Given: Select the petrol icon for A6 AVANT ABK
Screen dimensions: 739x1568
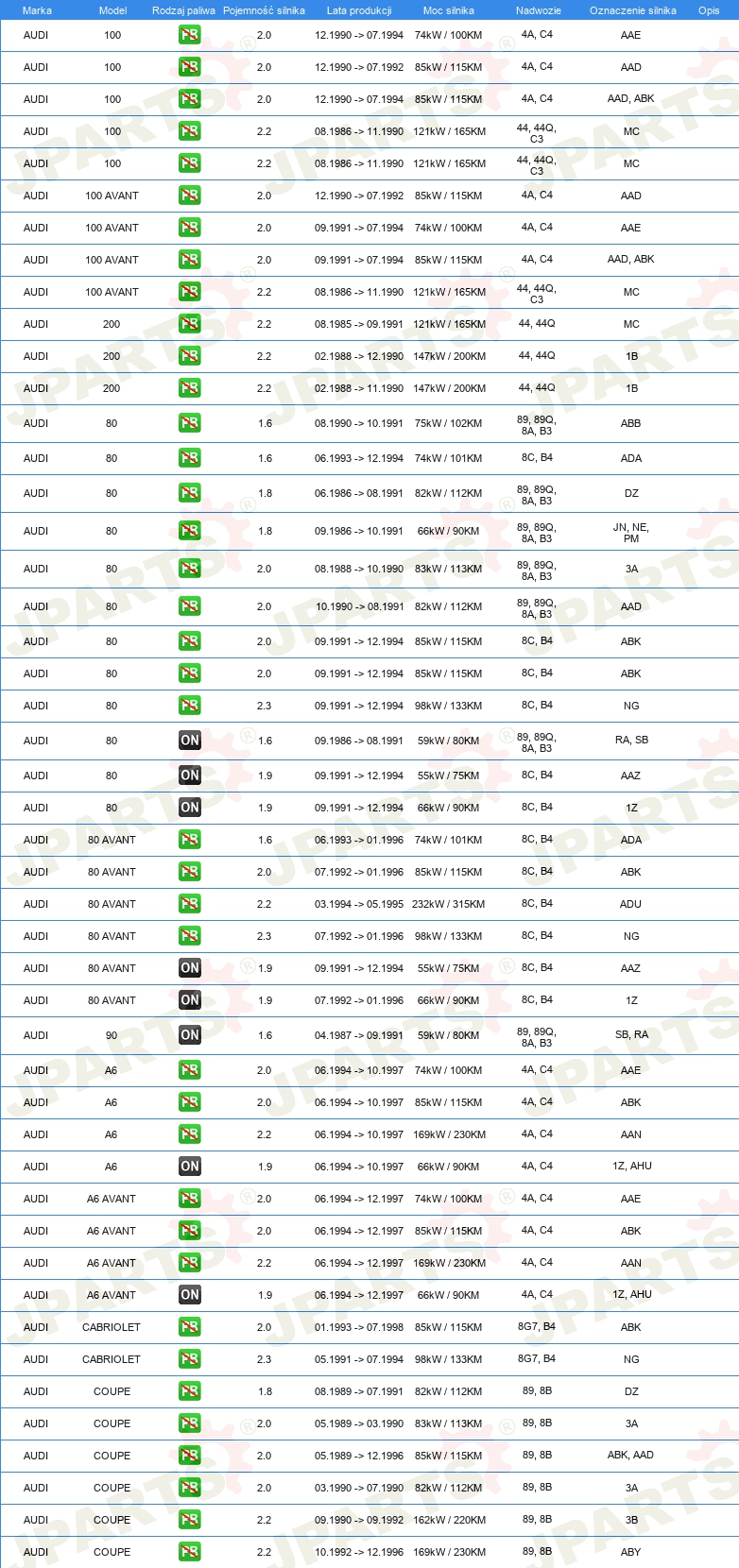Looking at the screenshot, I should (x=190, y=1231).
